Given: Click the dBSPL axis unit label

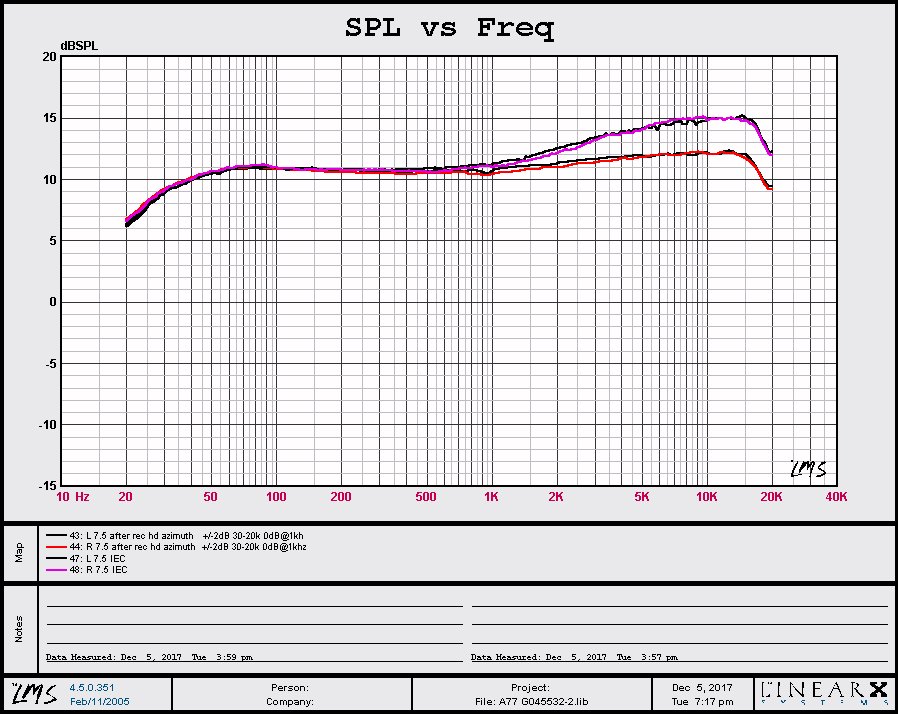Looking at the screenshot, I should [79, 46].
